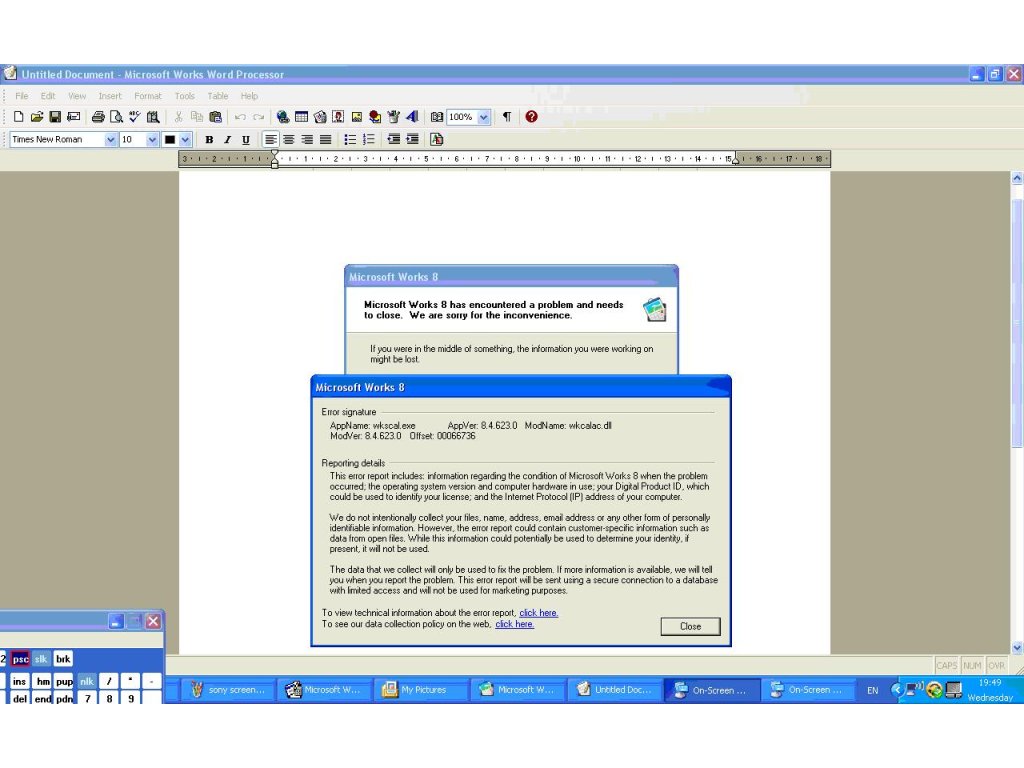This screenshot has width=1024, height=768.
Task: Open the Table menu
Action: tap(217, 95)
